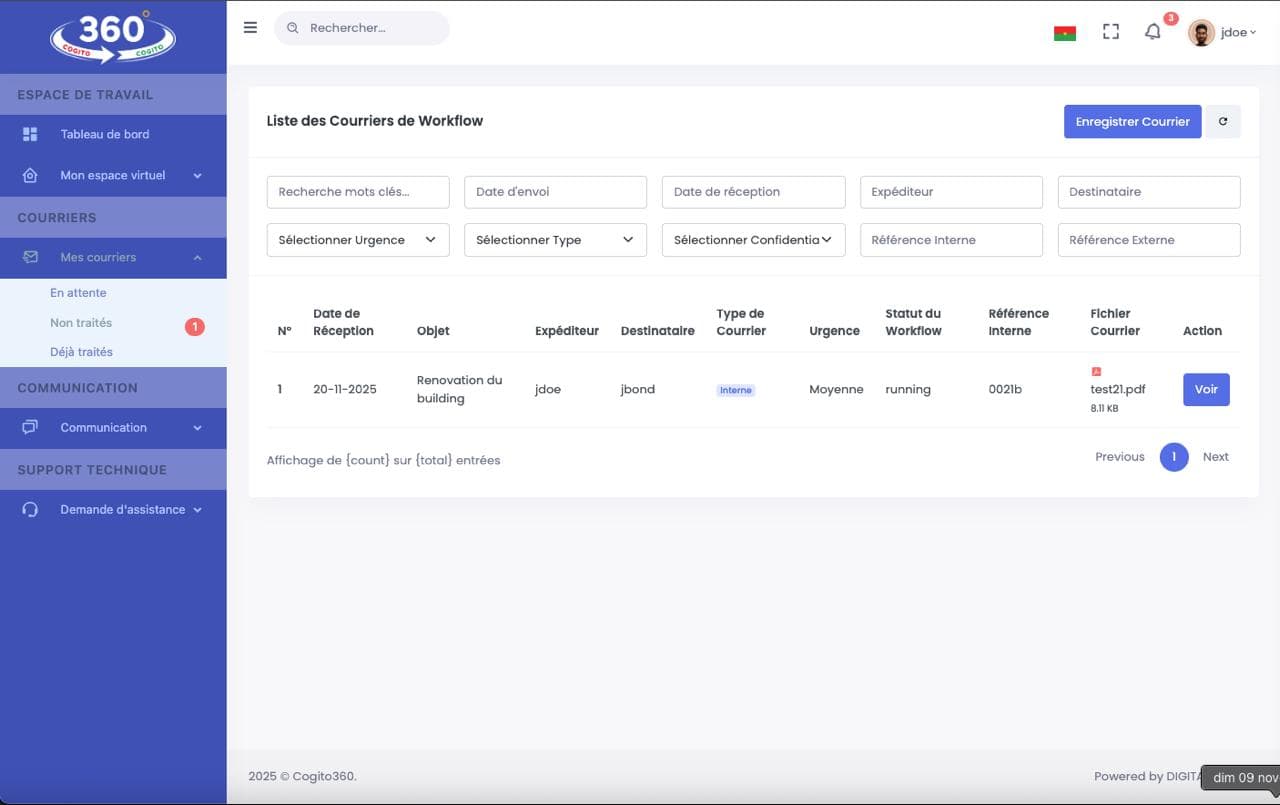Open the notifications bell

point(1153,32)
